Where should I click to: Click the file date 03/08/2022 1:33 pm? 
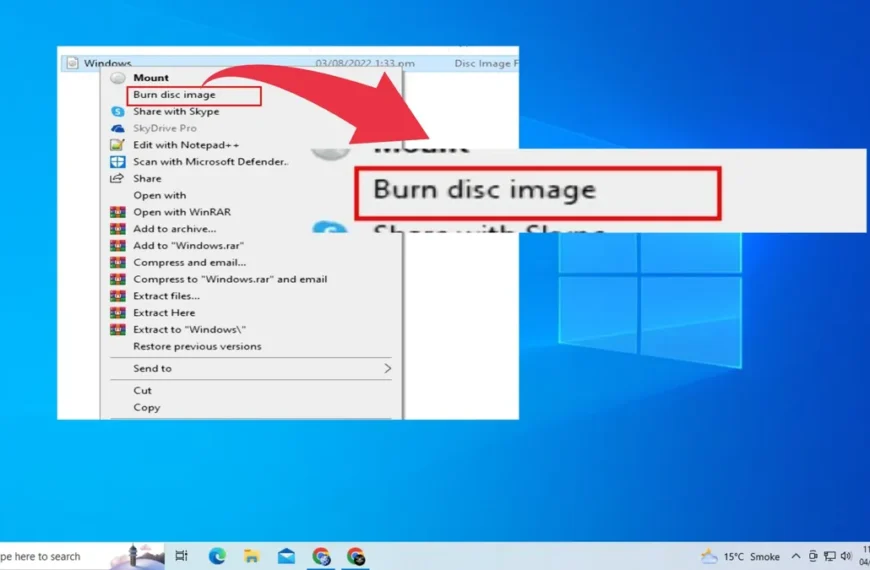pyautogui.click(x=365, y=63)
